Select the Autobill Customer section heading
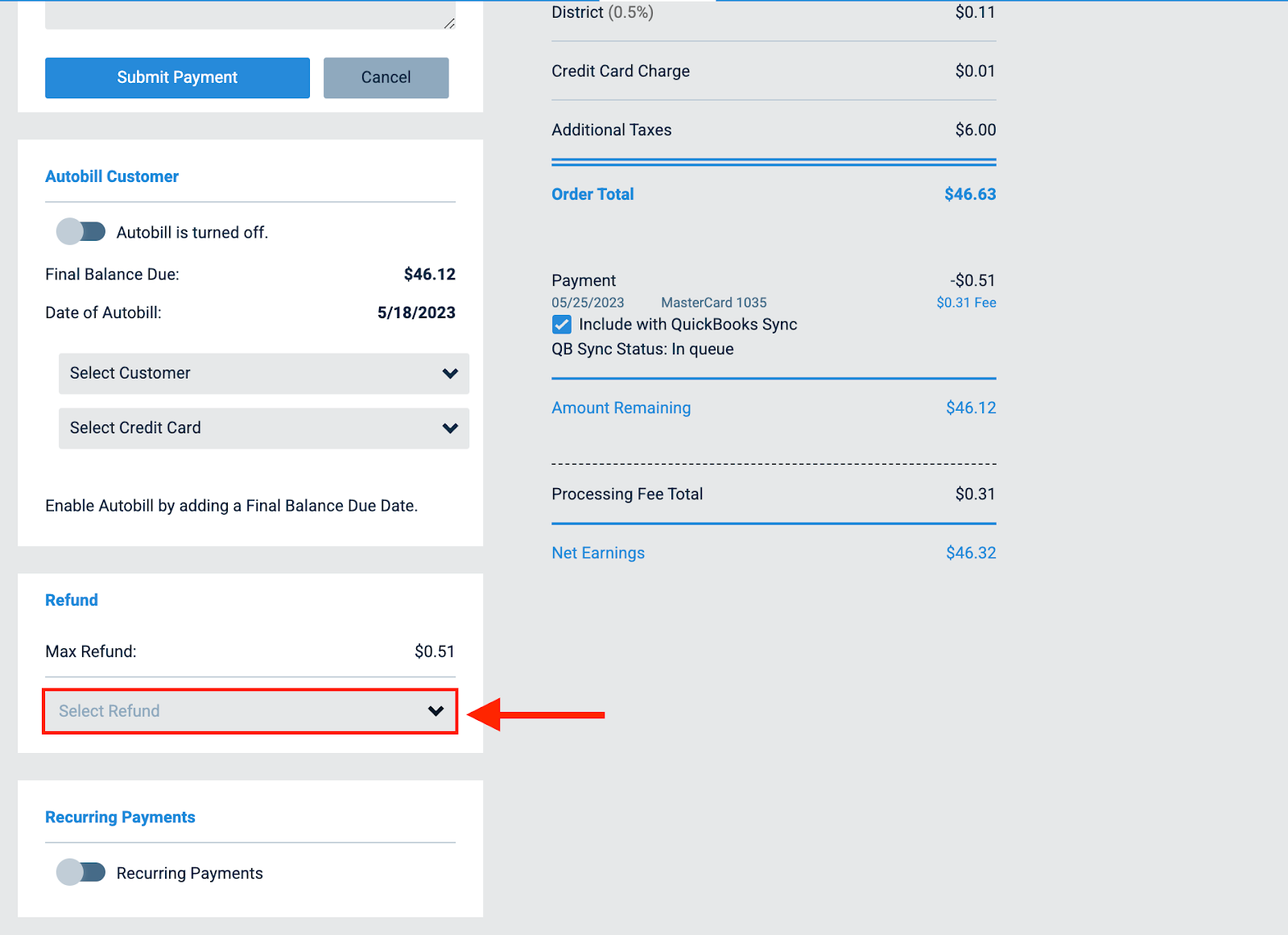 pyautogui.click(x=112, y=176)
